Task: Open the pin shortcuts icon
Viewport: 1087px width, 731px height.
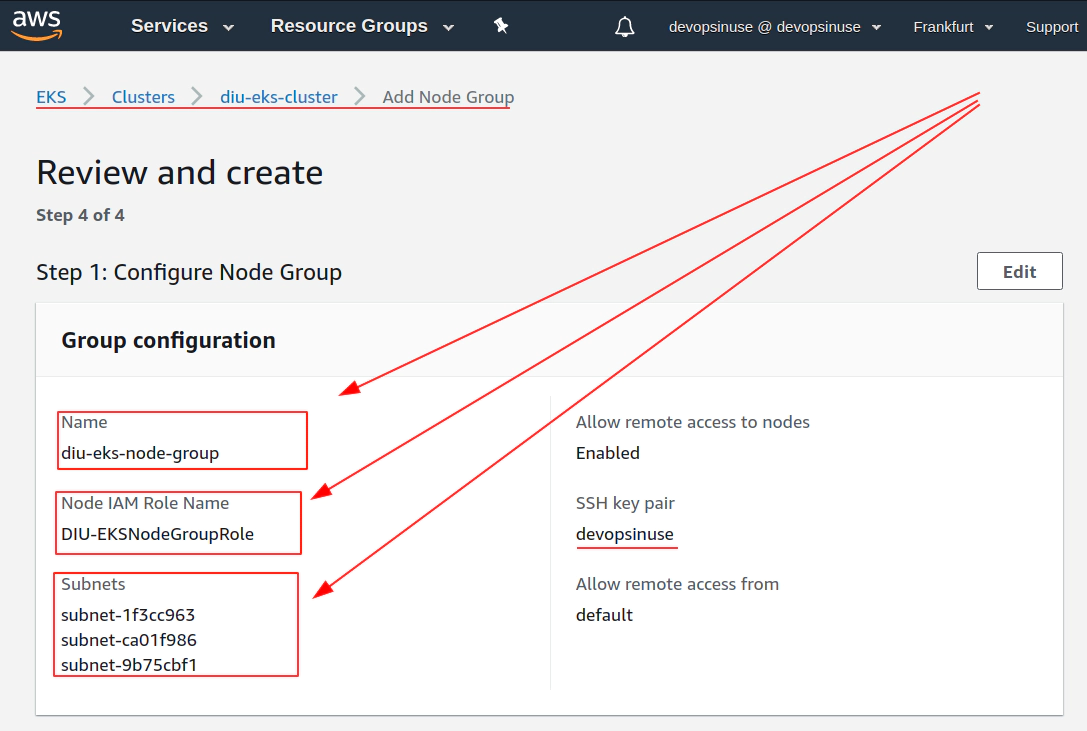Action: (x=501, y=26)
